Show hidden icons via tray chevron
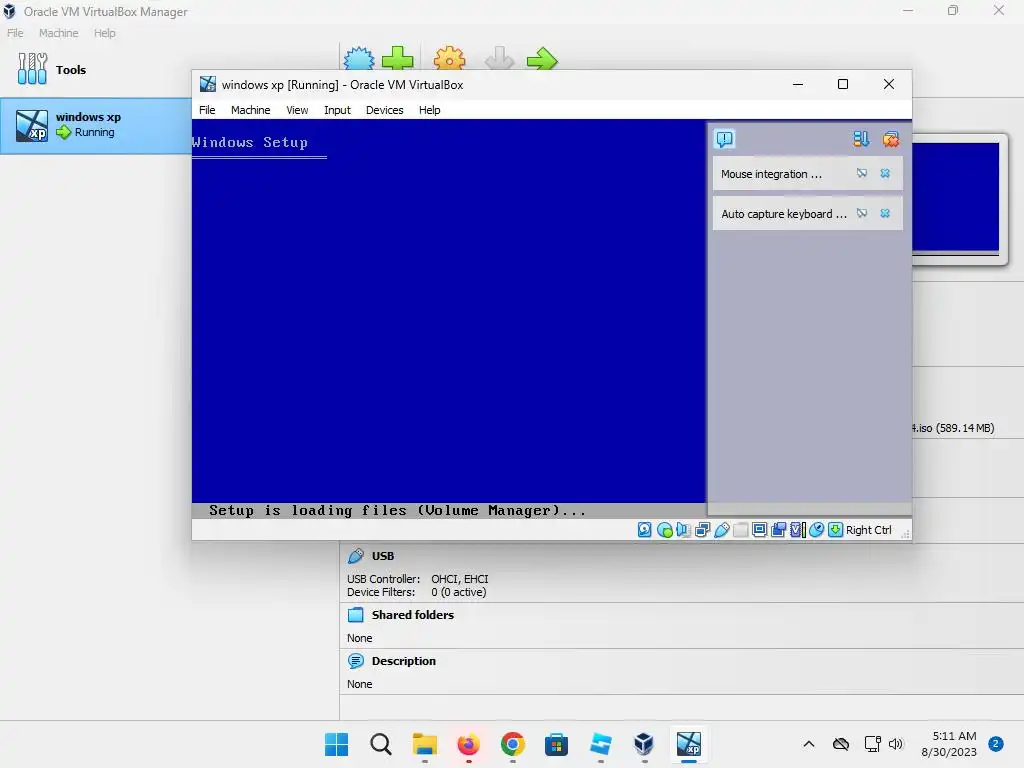The image size is (1024, 768). point(808,744)
